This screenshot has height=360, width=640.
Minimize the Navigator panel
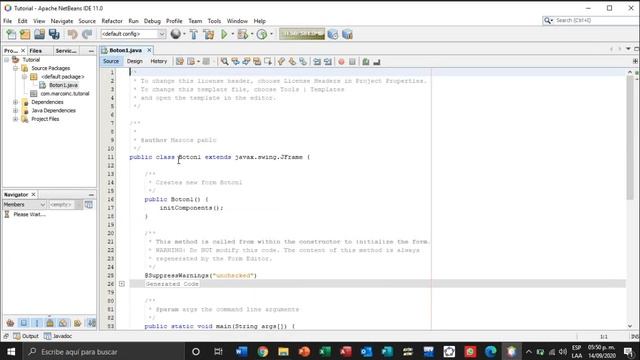[91, 195]
